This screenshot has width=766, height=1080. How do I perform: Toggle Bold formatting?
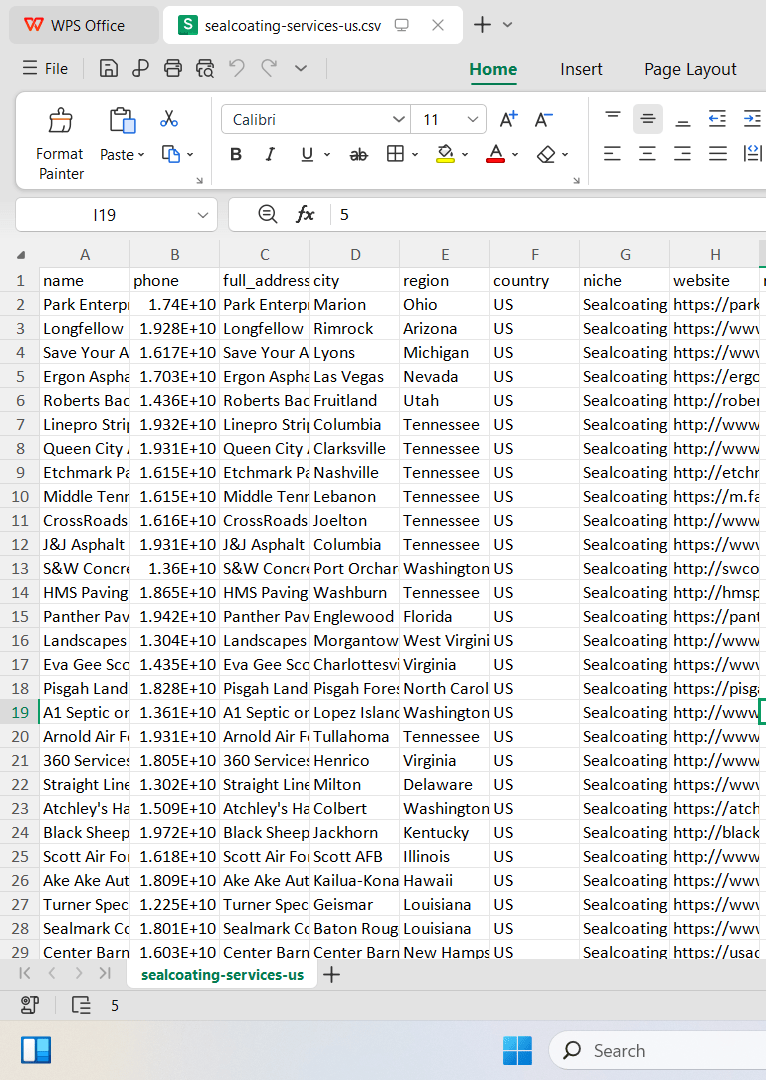coord(236,154)
